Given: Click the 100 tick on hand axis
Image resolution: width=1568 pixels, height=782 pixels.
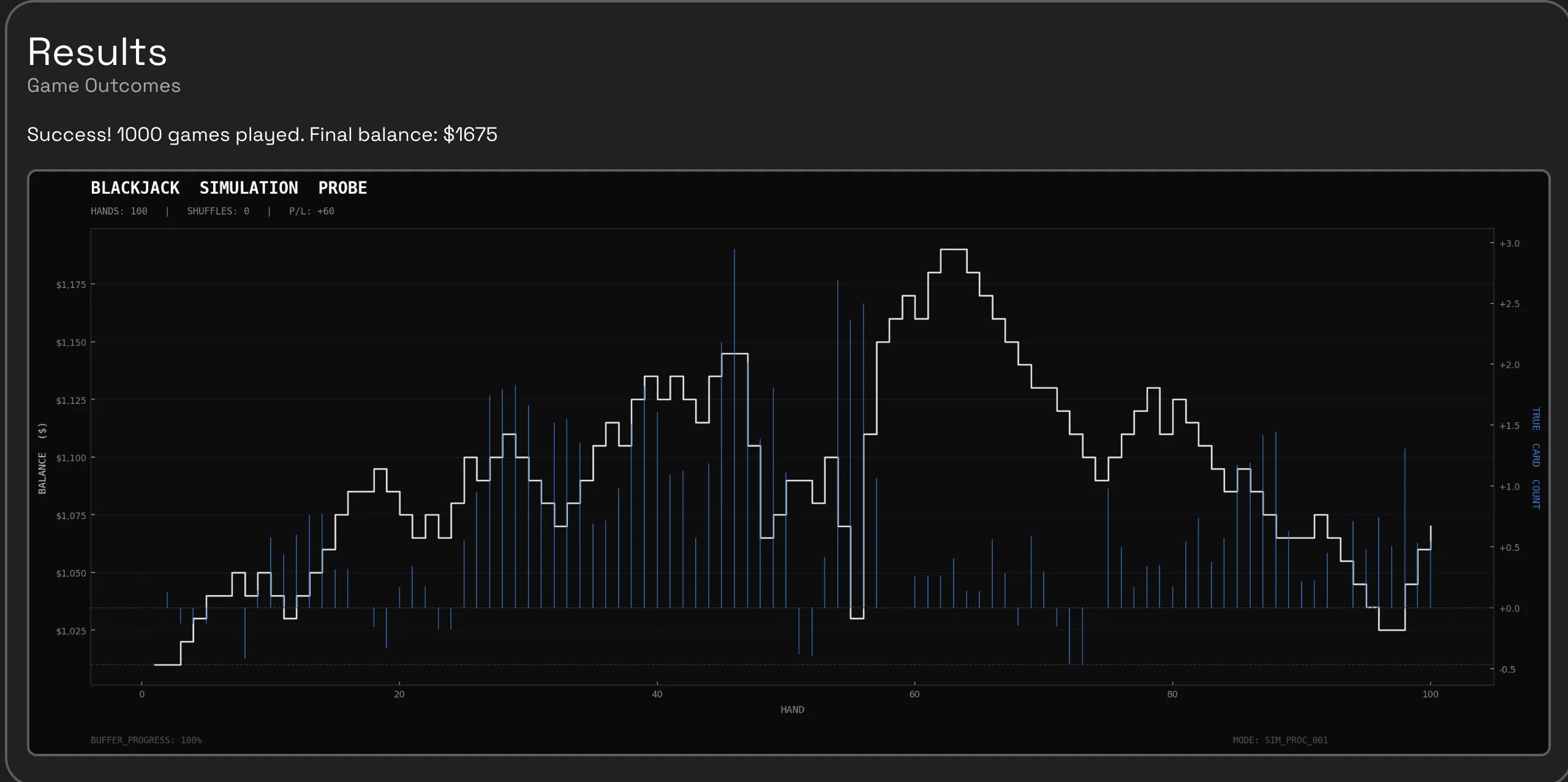Looking at the screenshot, I should click(1430, 694).
